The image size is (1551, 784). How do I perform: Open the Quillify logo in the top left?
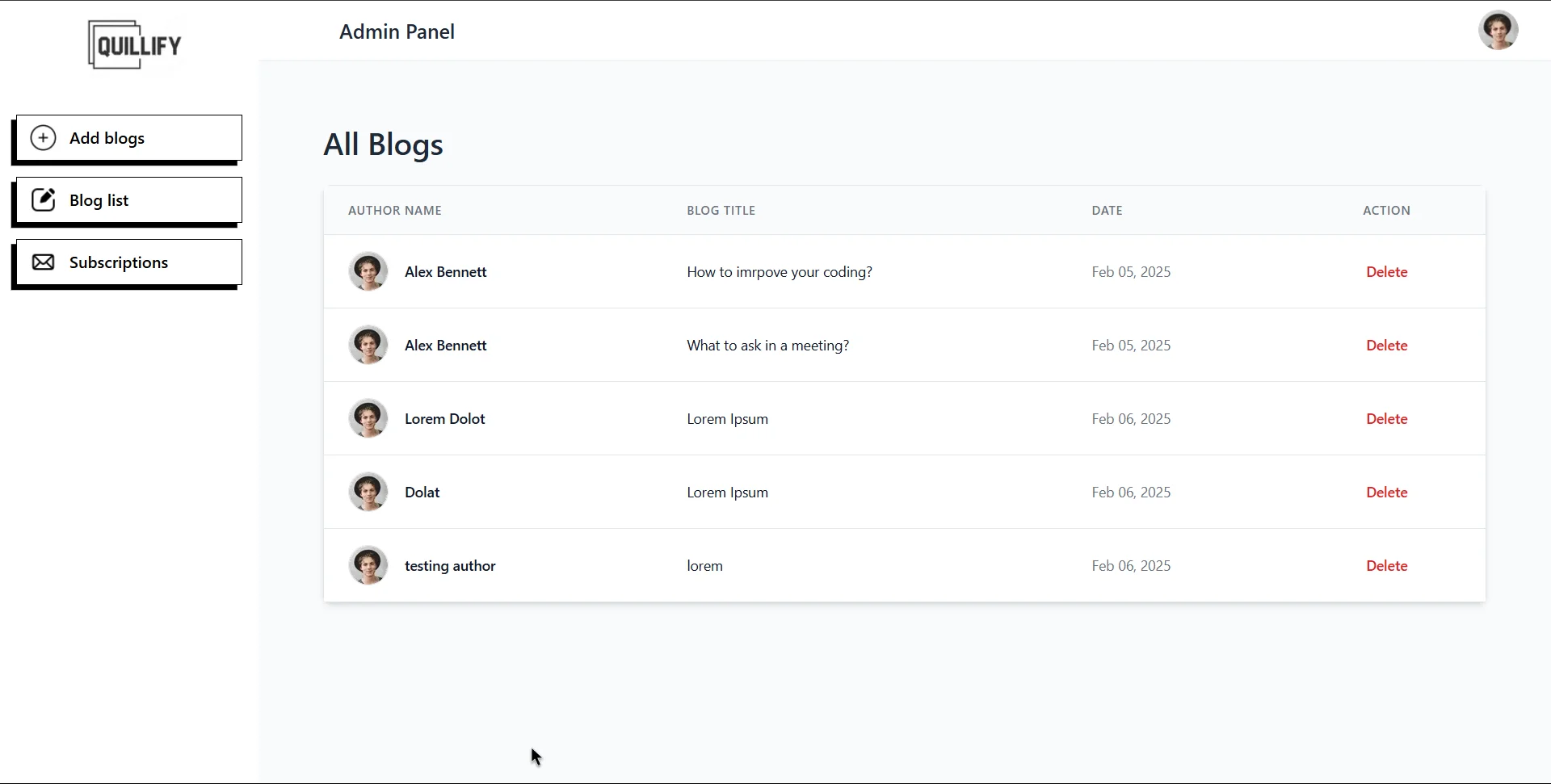point(134,44)
